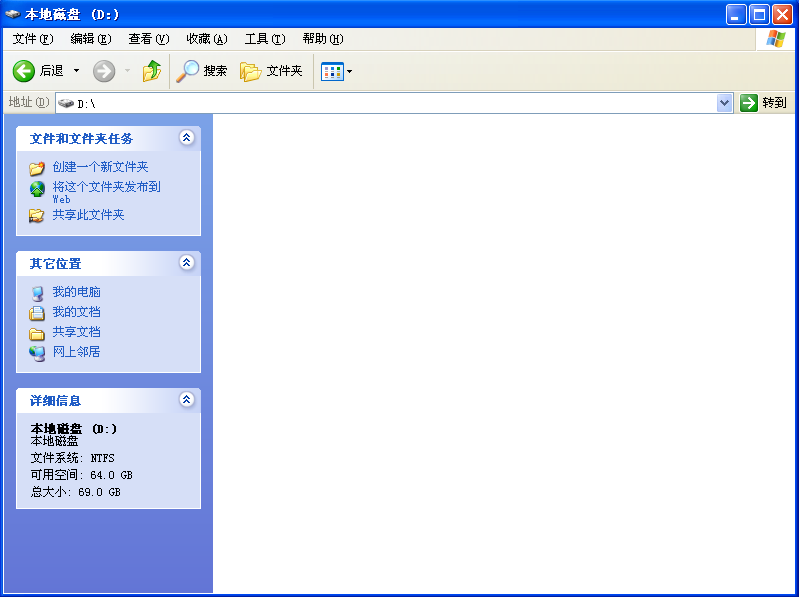Click 创建一个新文件夹 link

pos(100,168)
